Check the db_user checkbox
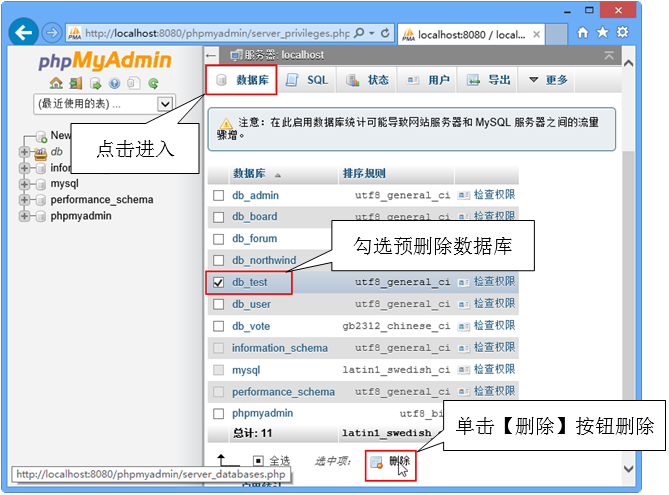The width and height of the screenshot is (669, 495). coord(218,304)
